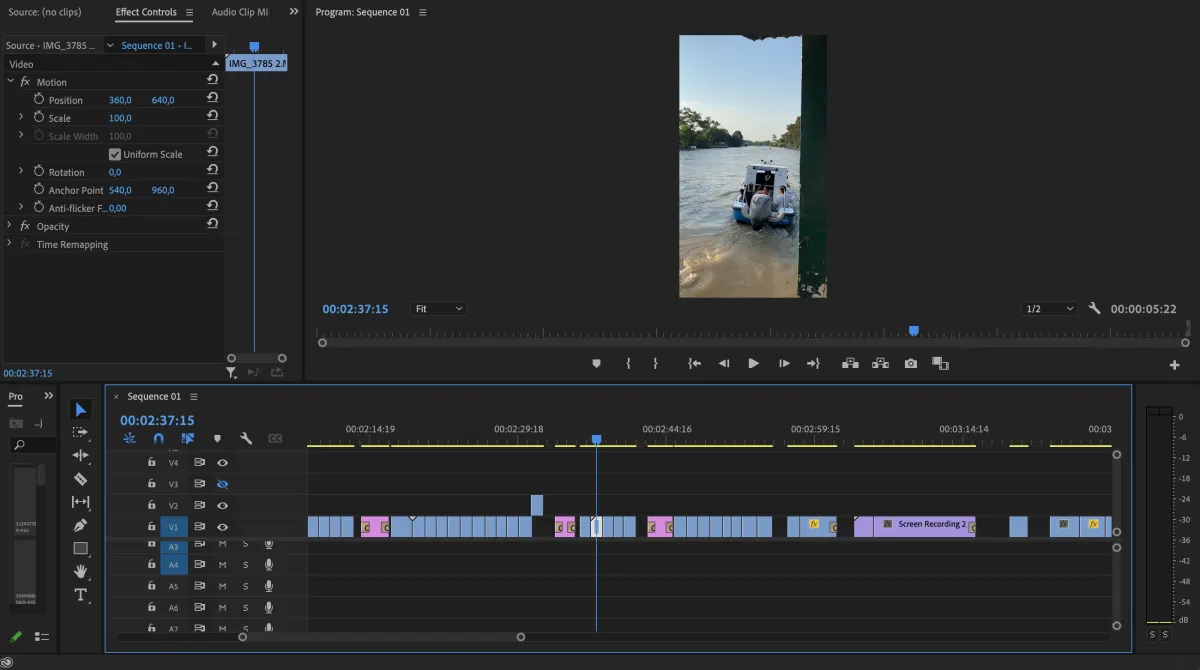Open Comparison View button
Image resolution: width=1200 pixels, height=670 pixels.
(x=940, y=364)
